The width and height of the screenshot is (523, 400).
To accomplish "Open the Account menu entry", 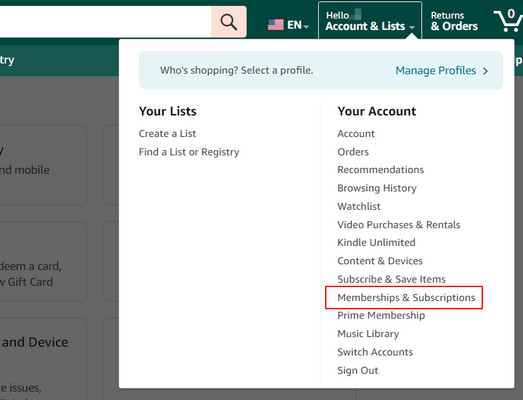I will [356, 133].
